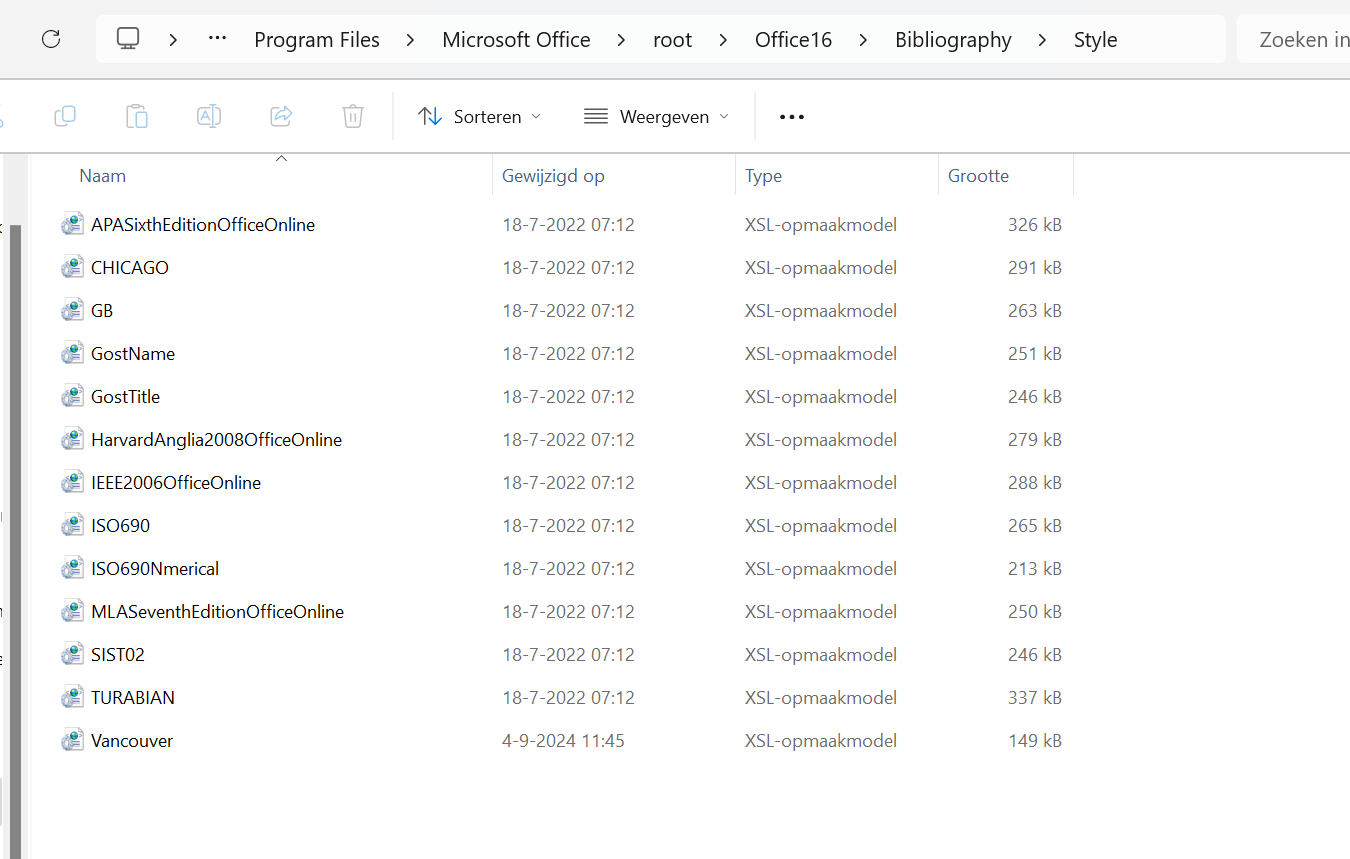The image size is (1350, 859).
Task: Select file name GostTitle
Action: pos(125,397)
